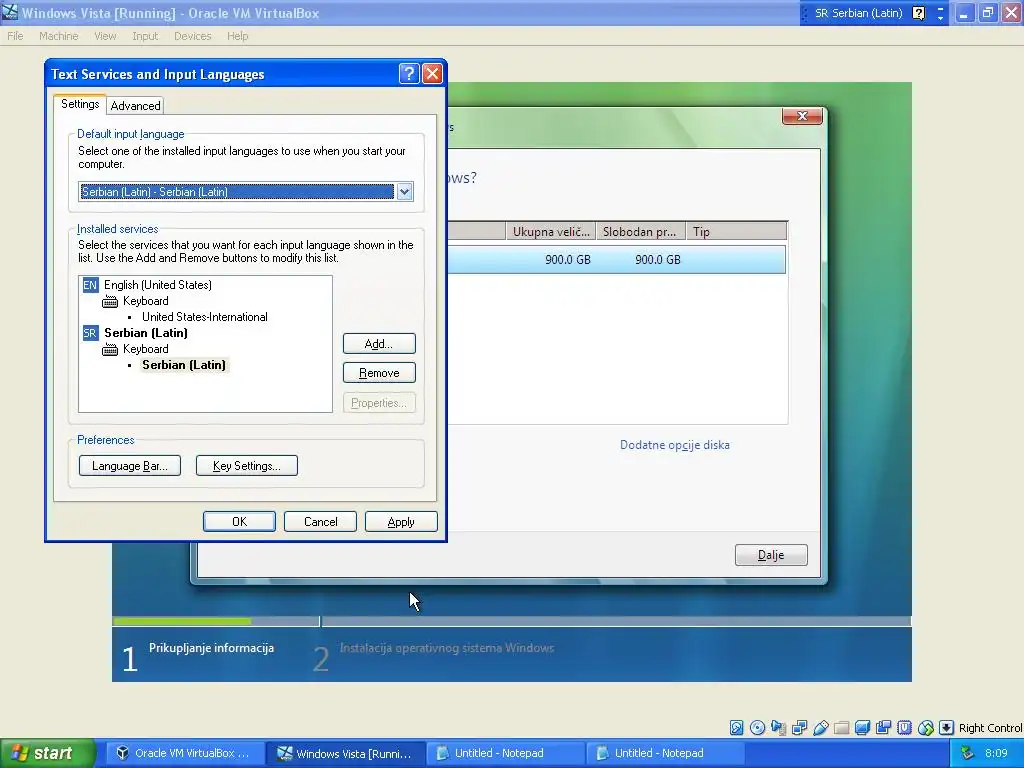This screenshot has width=1024, height=768.
Task: Open second Untitled - Notepad taskbar item
Action: (x=665, y=753)
